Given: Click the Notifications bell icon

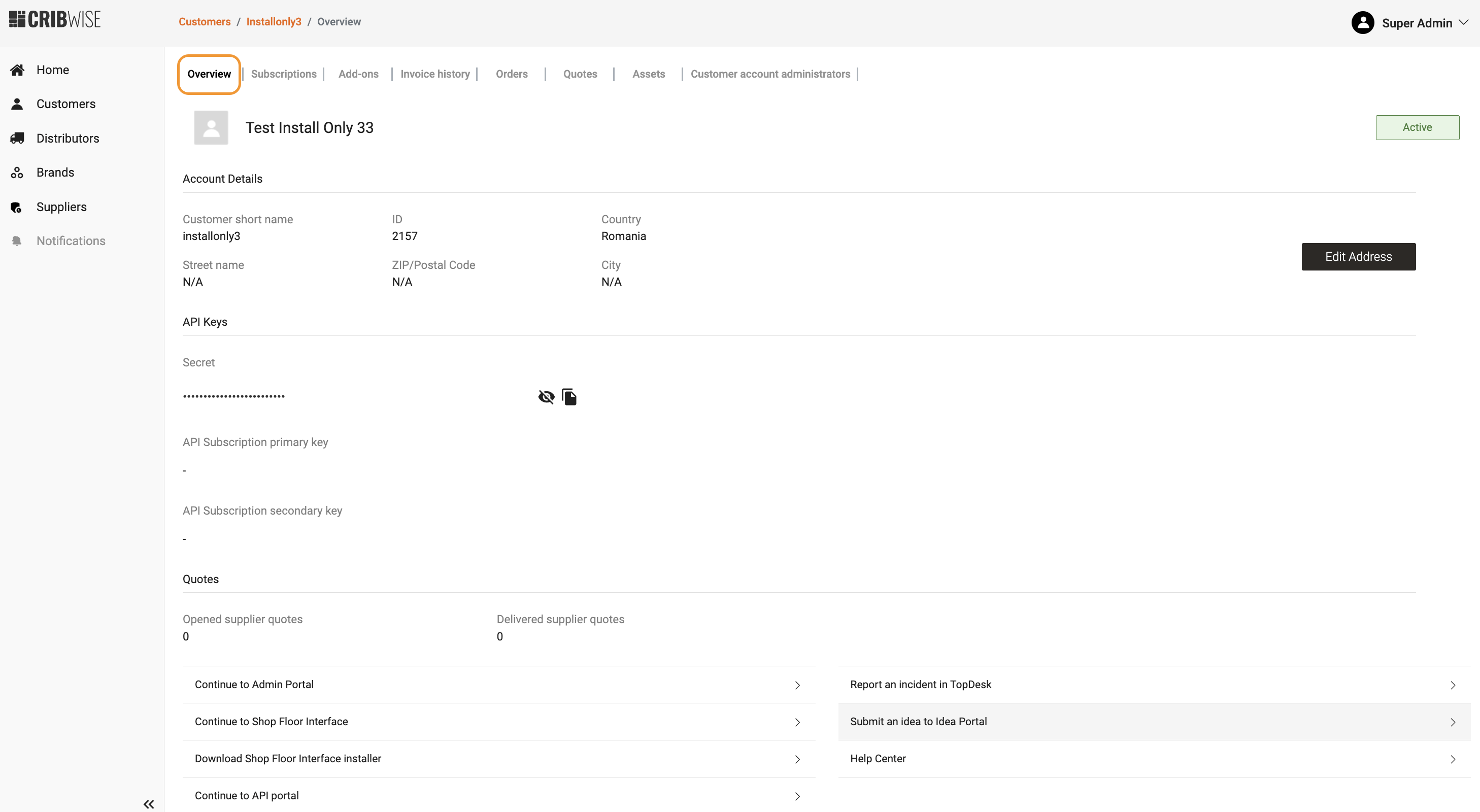Looking at the screenshot, I should [17, 241].
